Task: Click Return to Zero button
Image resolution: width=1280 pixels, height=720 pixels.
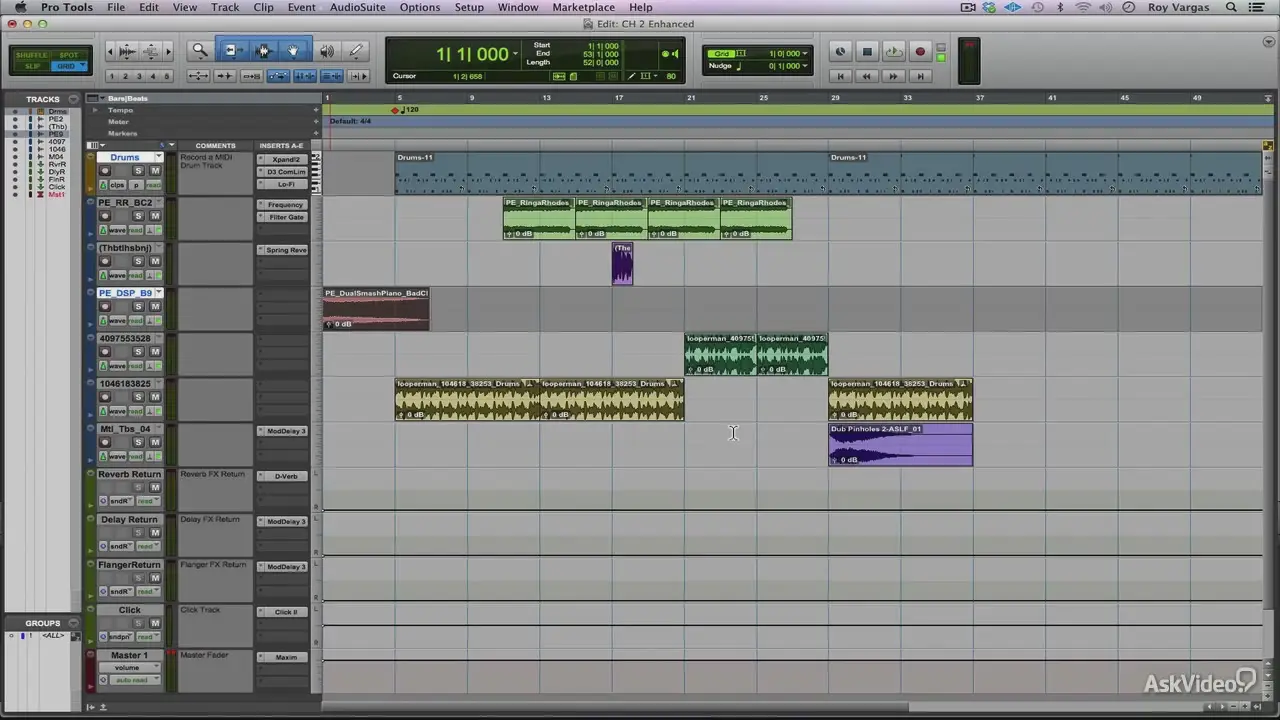Action: [841, 76]
